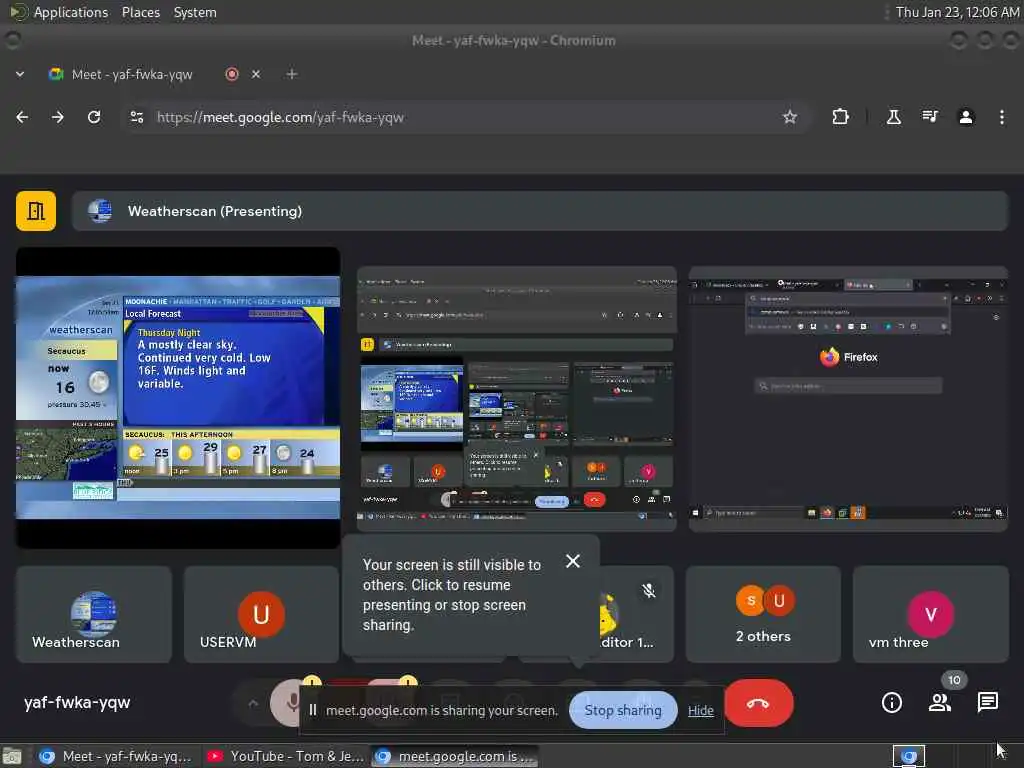Click the yaf-fwka-yqw meeting code text

click(77, 703)
